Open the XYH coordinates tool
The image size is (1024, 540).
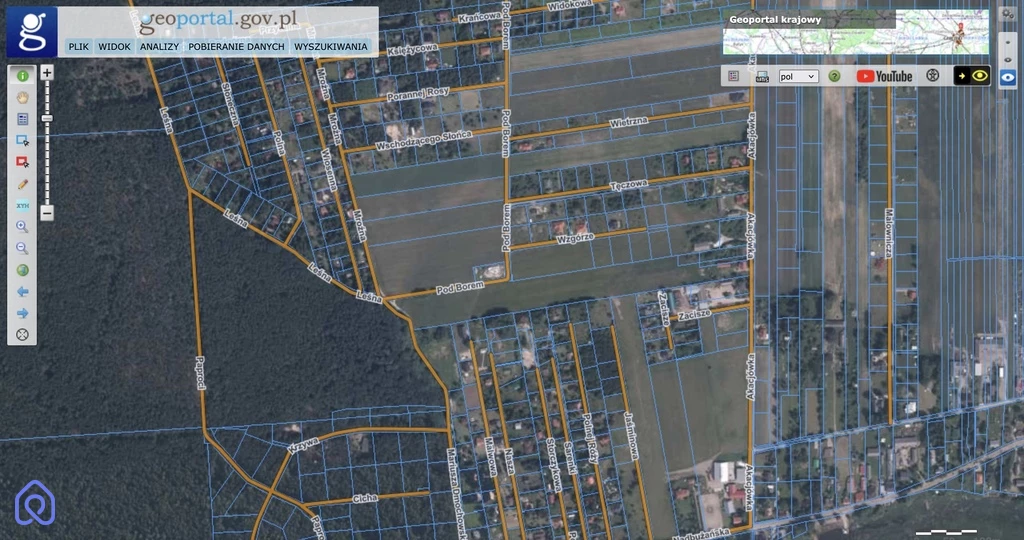click(x=22, y=205)
